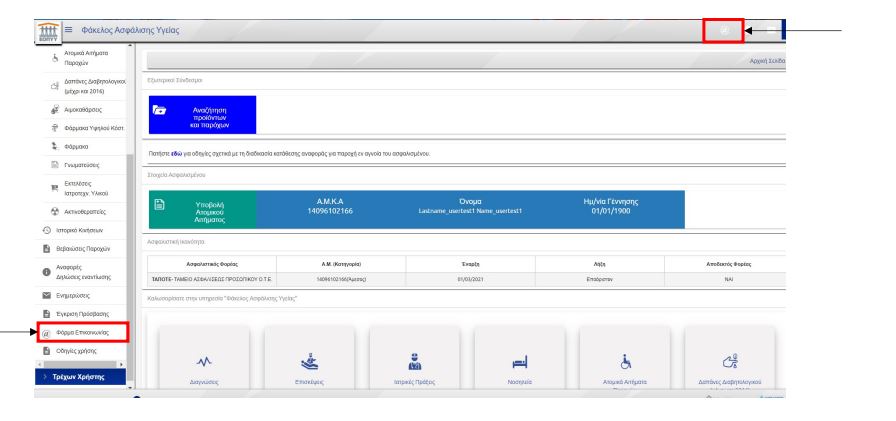This screenshot has width=896, height=421.
Task: Click the Φάκελος Ασφάλισης Υγείας header title
Action: click(130, 30)
